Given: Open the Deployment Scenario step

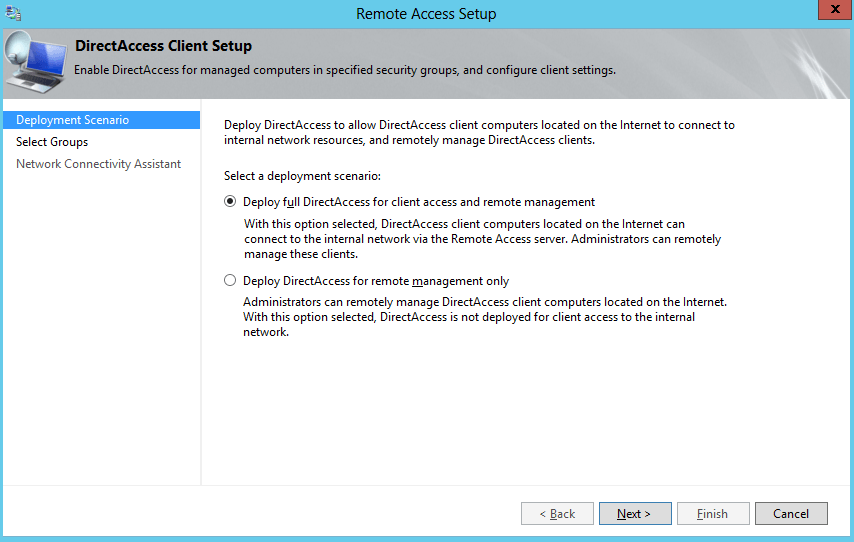Looking at the screenshot, I should click(x=101, y=120).
